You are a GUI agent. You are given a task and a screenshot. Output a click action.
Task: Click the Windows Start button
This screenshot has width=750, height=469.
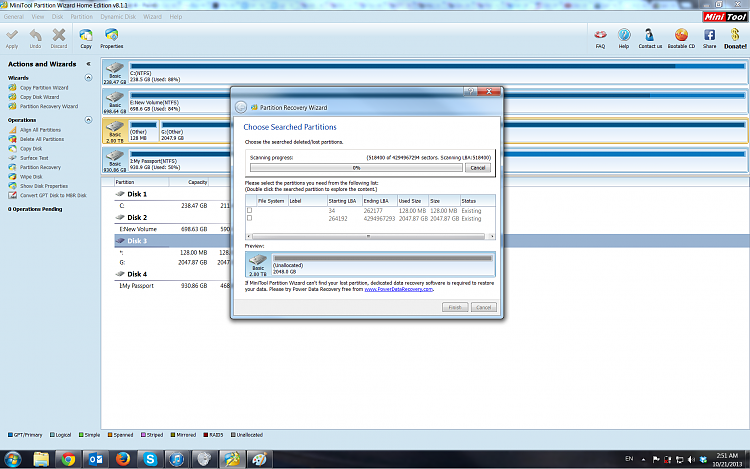pos(12,459)
